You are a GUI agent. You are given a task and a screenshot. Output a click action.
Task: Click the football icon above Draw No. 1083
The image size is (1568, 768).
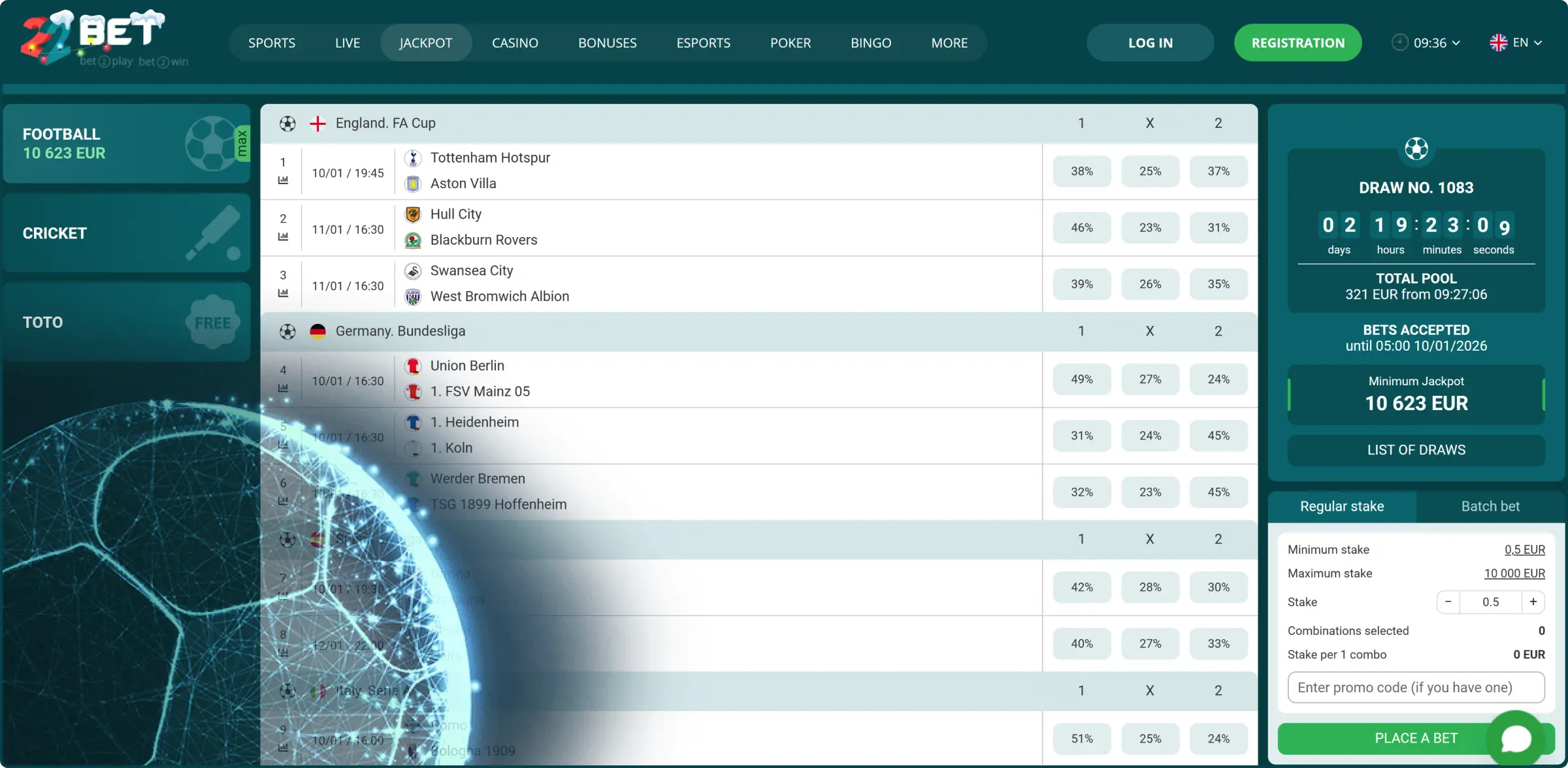1416,149
